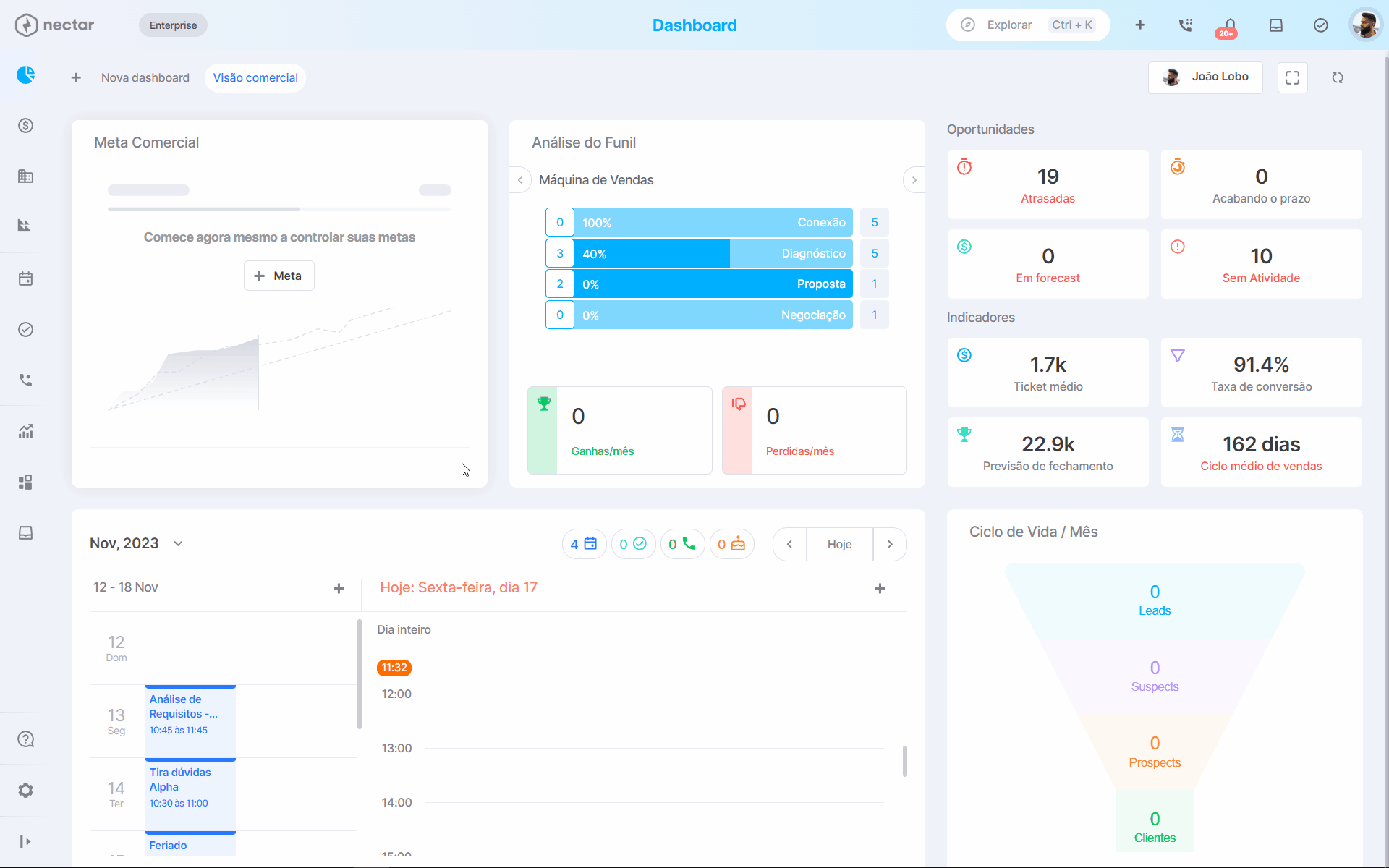The height and width of the screenshot is (868, 1389).
Task: Open the Ganhas/mês card
Action: click(x=620, y=430)
